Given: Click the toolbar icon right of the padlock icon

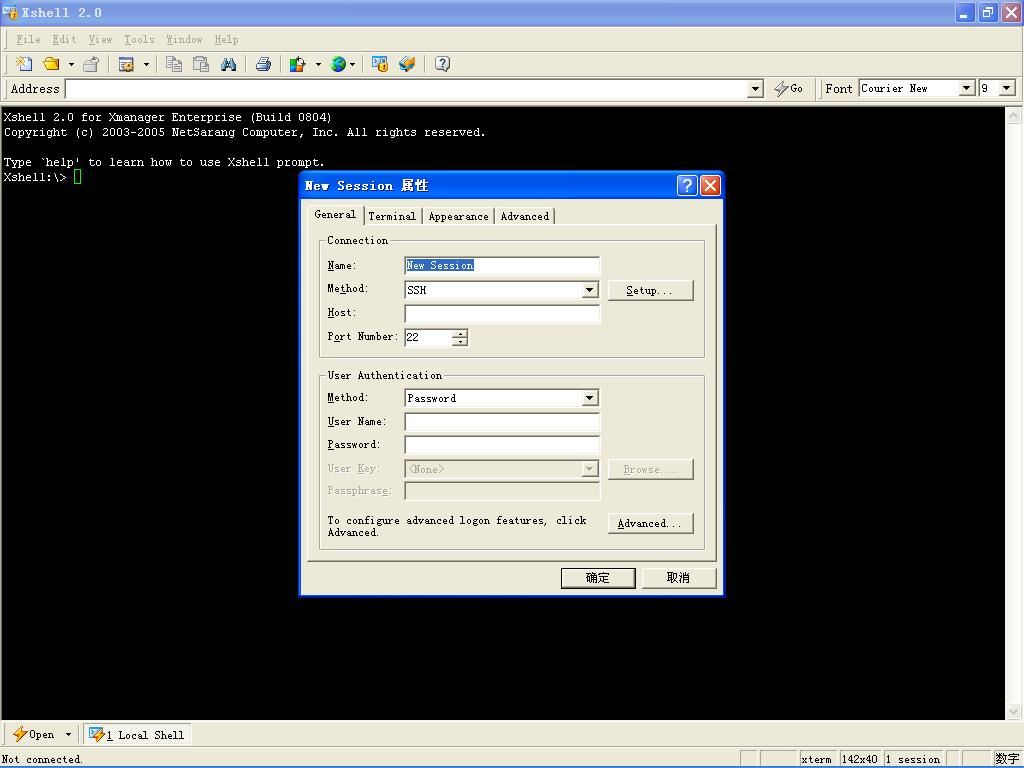Looking at the screenshot, I should [407, 63].
